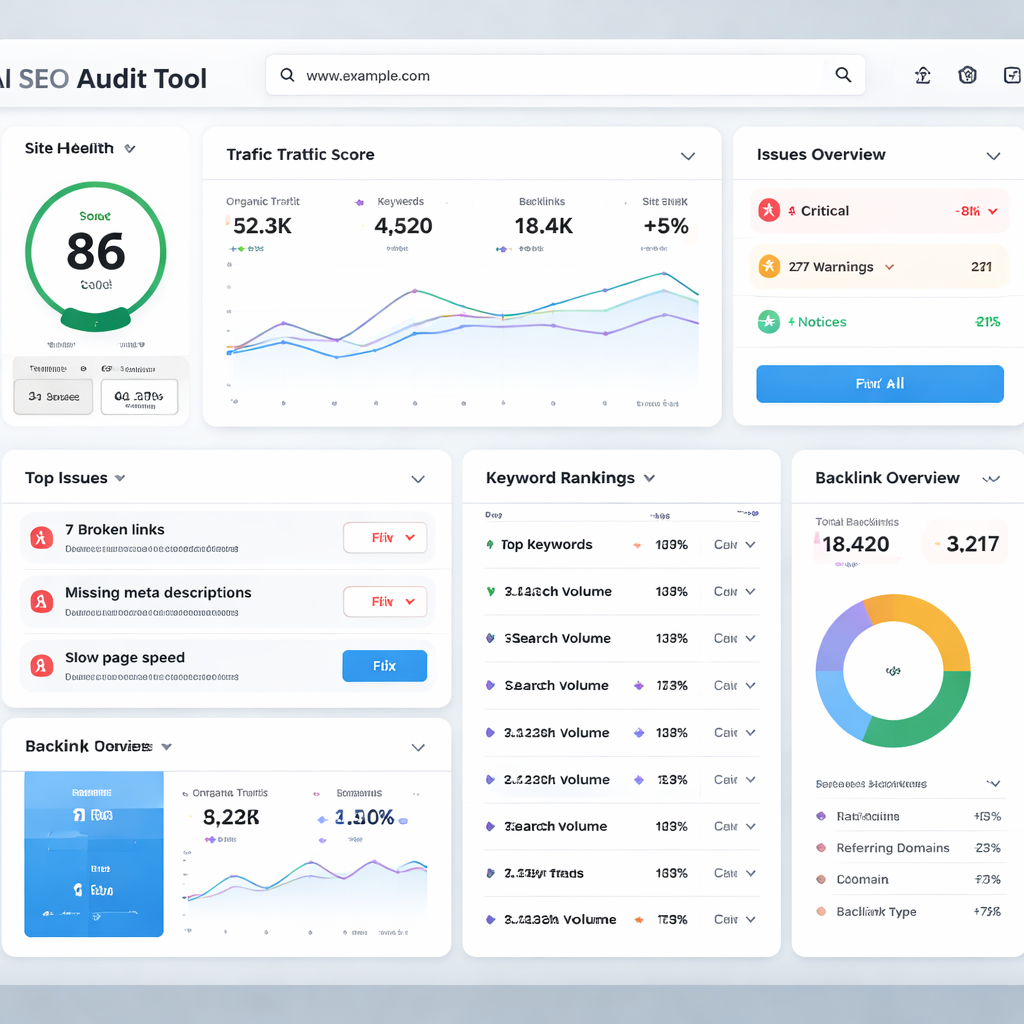1024x1024 pixels.
Task: Click the red broken links icon in Top Issues
Action: point(41,537)
